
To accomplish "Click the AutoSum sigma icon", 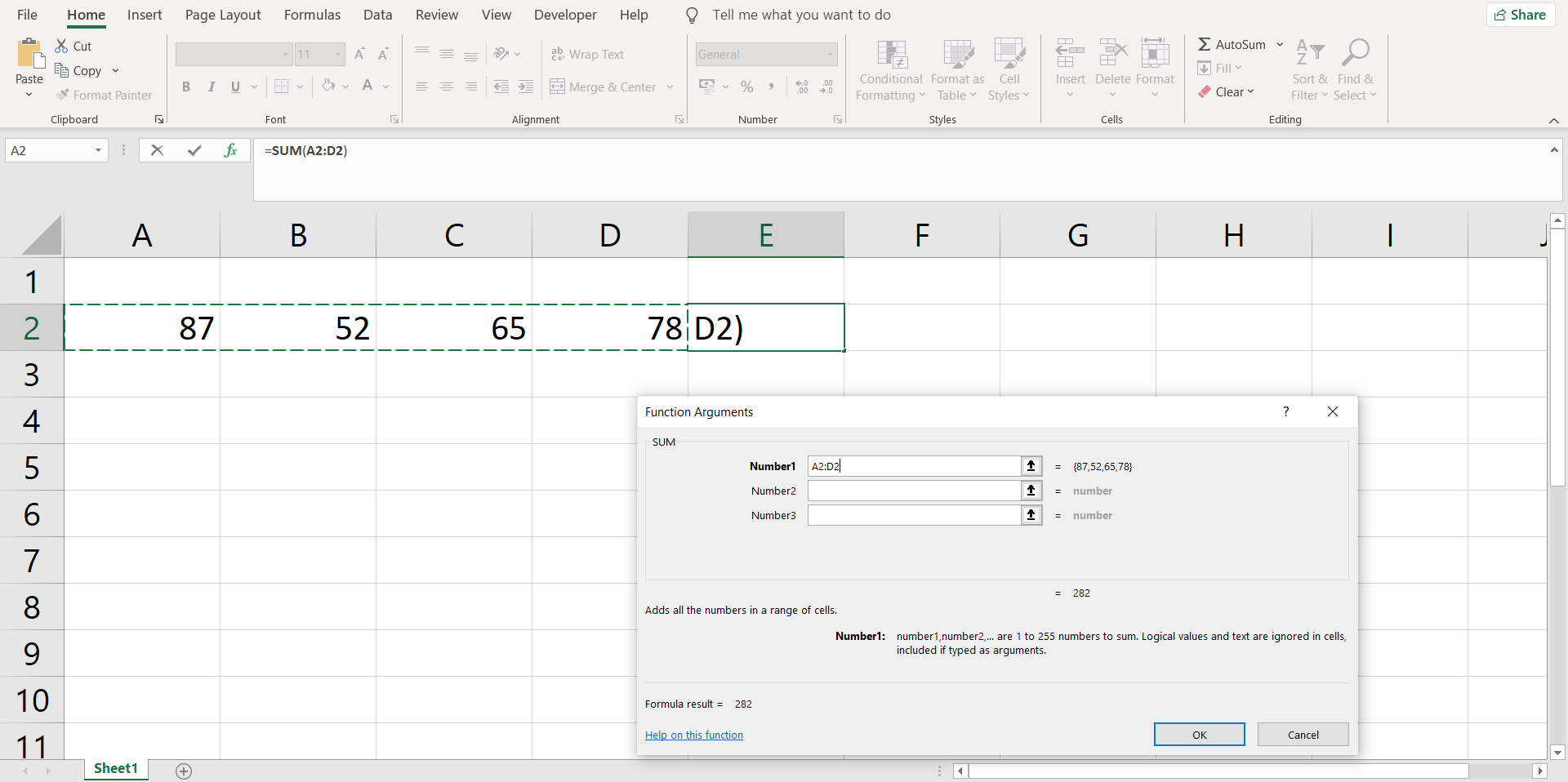I will coord(1205,44).
